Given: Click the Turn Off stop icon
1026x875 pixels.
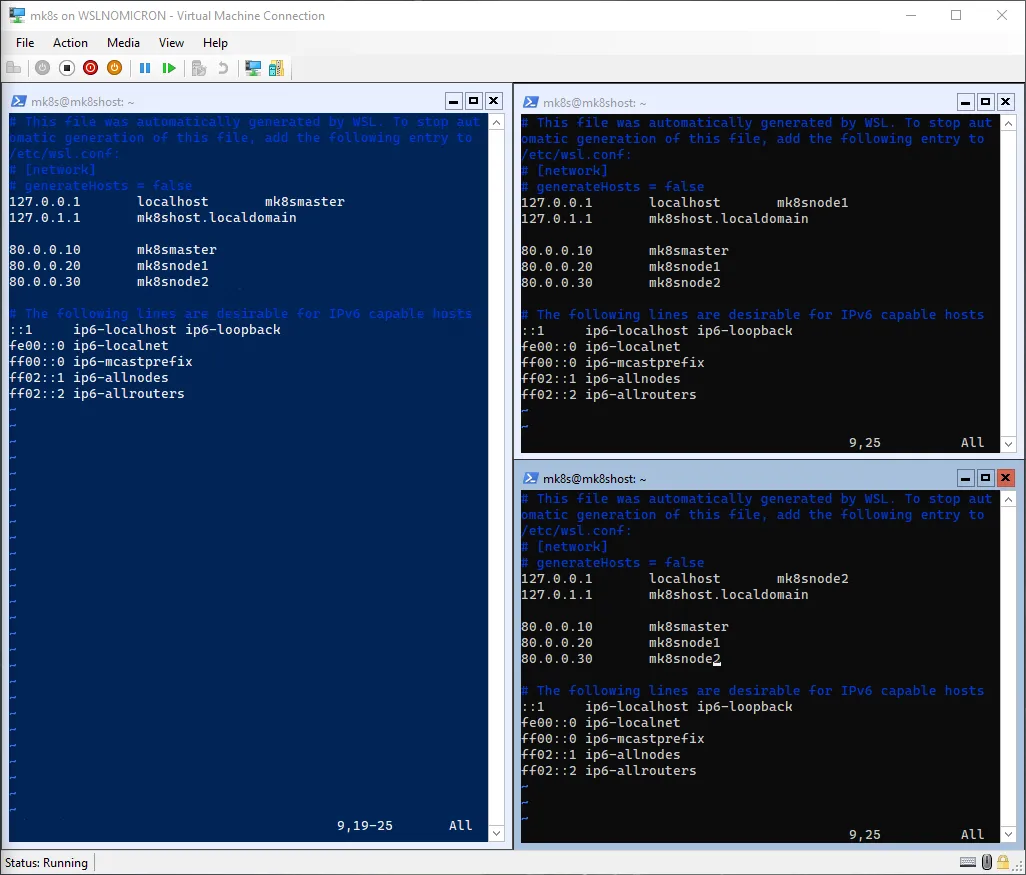Looking at the screenshot, I should pyautogui.click(x=66, y=68).
